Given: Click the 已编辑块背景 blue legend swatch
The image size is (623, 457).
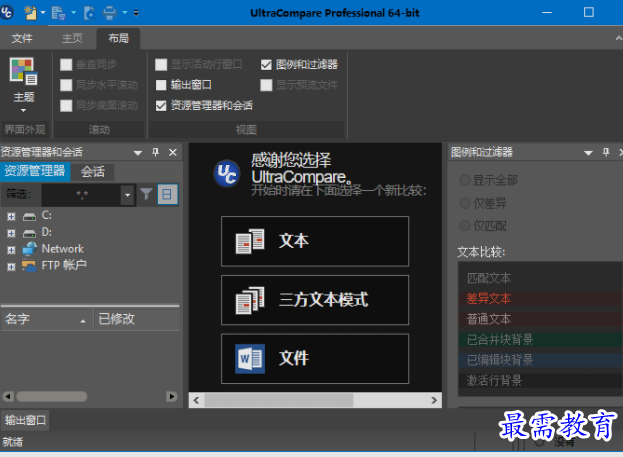Looking at the screenshot, I should point(541,360).
